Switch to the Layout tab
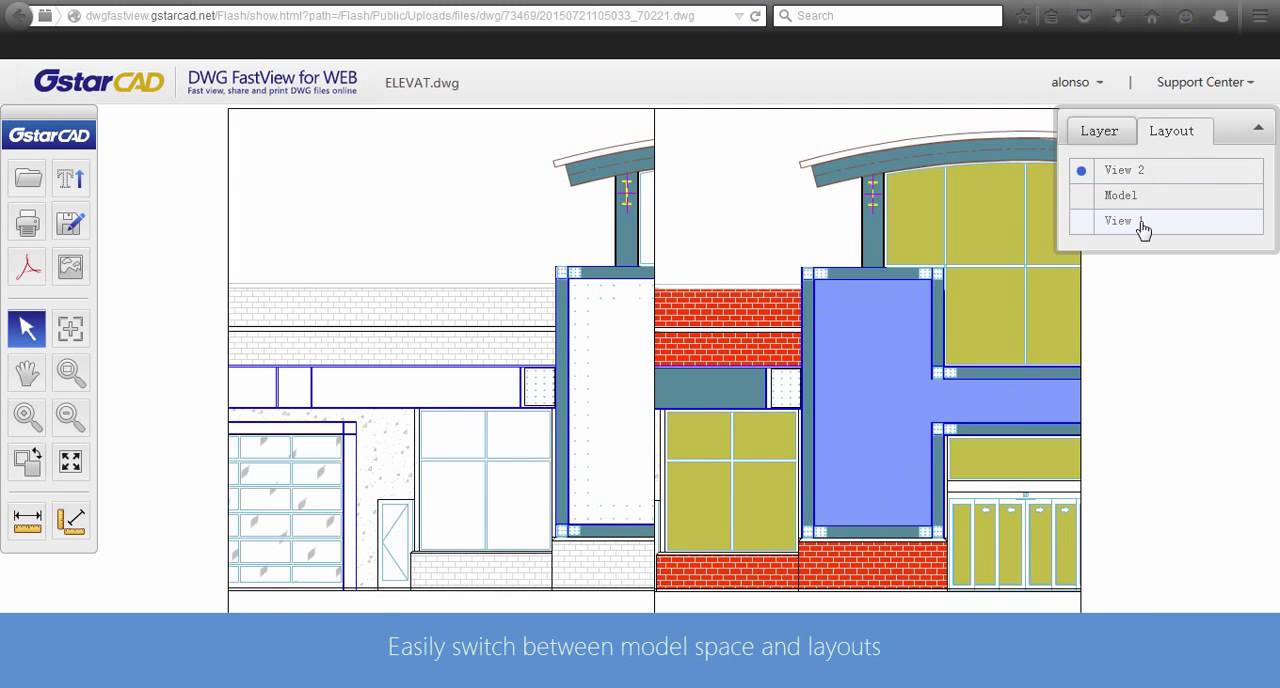The height and width of the screenshot is (688, 1280). (x=1171, y=131)
